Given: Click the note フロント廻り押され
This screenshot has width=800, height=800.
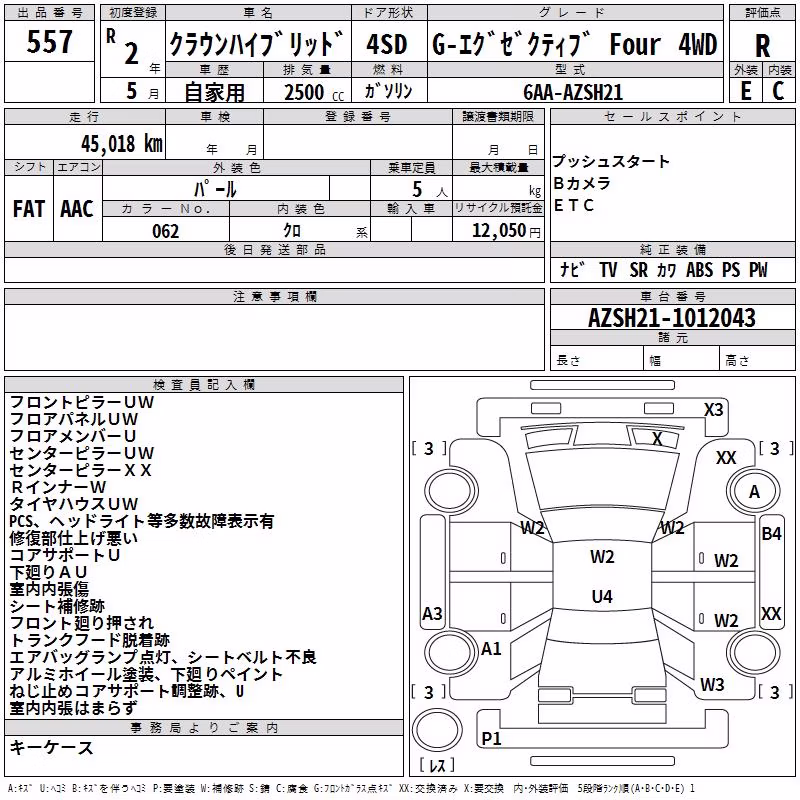Looking at the screenshot, I should (82, 623).
